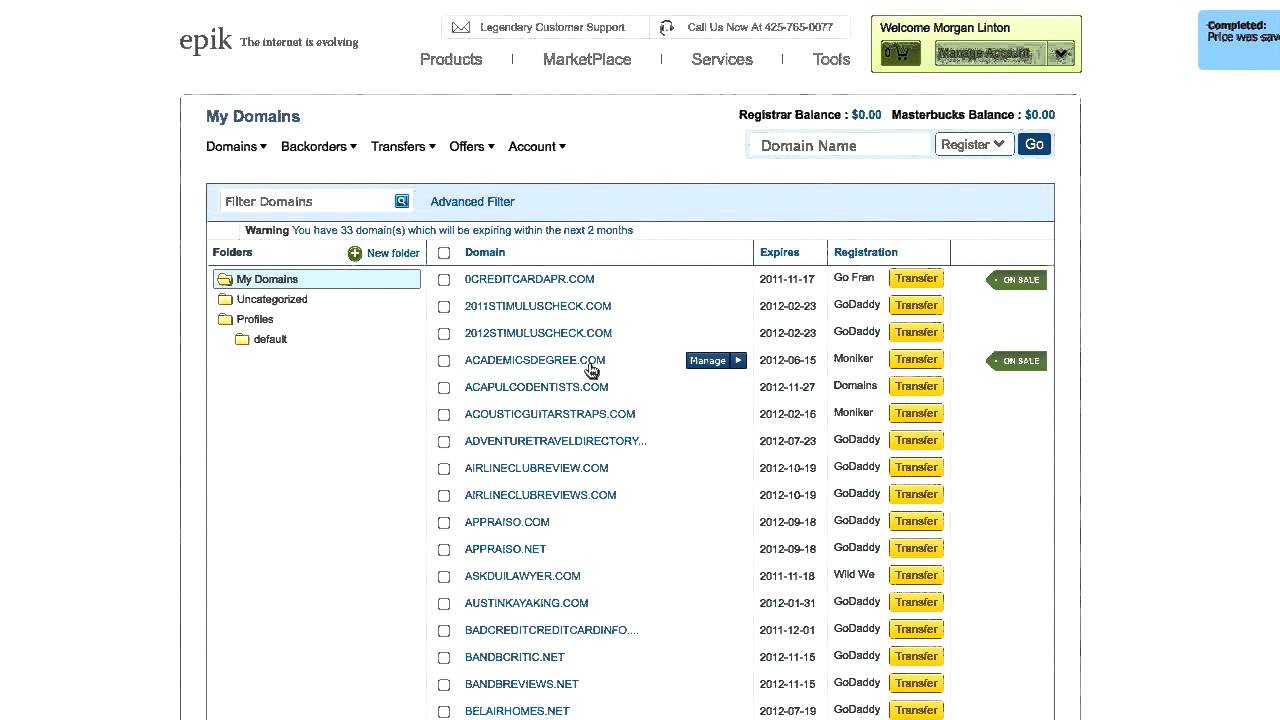Open the BANDBREVIEWS.NET domain link

click(x=521, y=684)
